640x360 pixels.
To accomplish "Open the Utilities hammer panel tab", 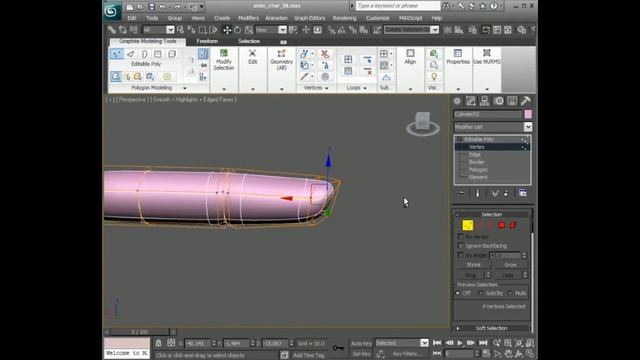I will (526, 101).
